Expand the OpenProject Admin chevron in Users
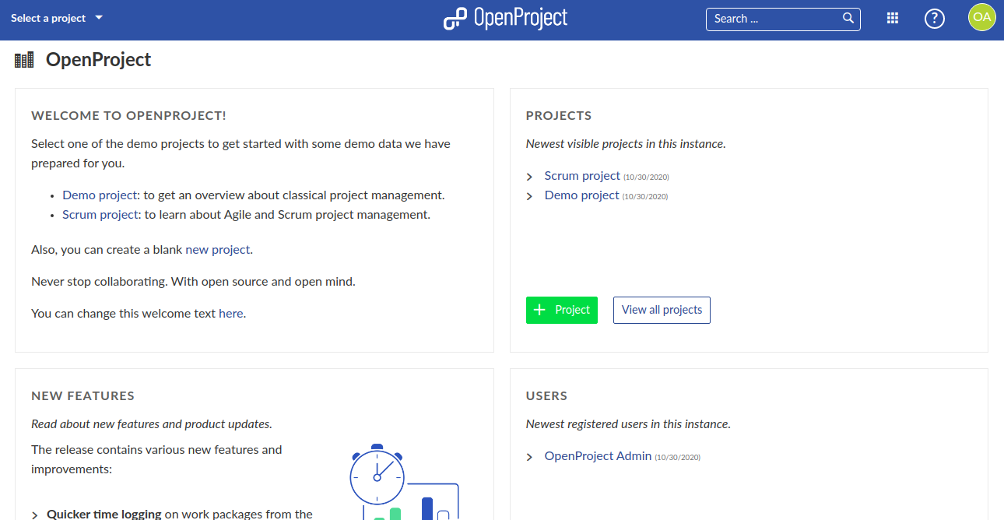 pos(530,457)
